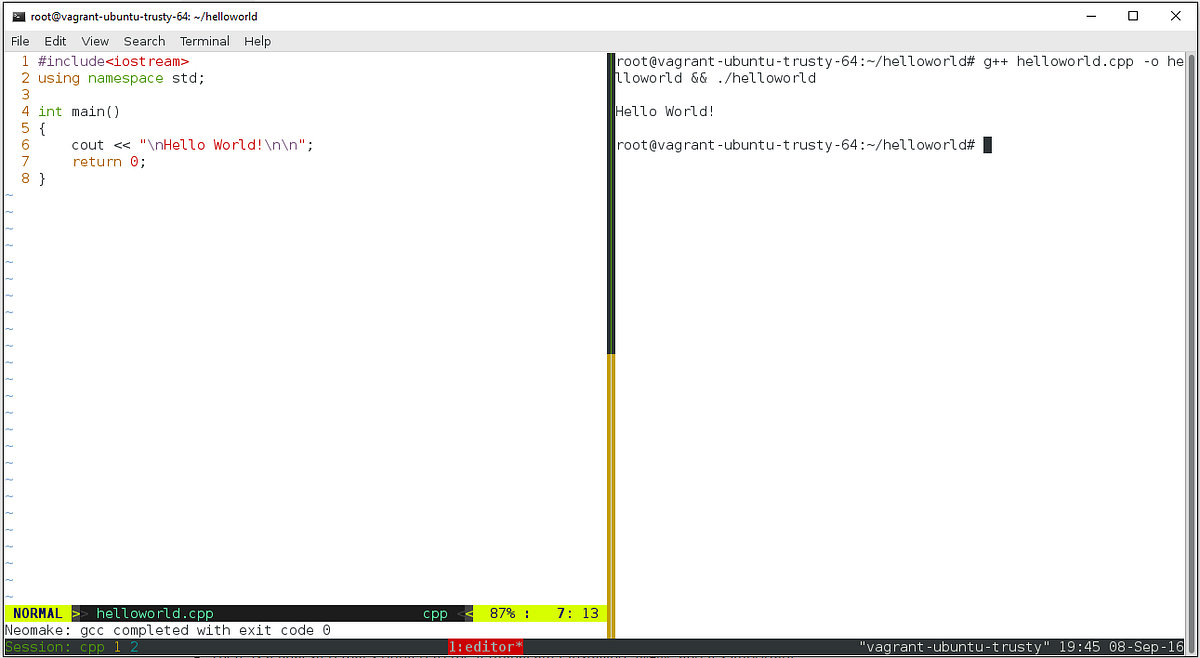Click the NORMAL mode indicator in vim statusline

point(37,613)
